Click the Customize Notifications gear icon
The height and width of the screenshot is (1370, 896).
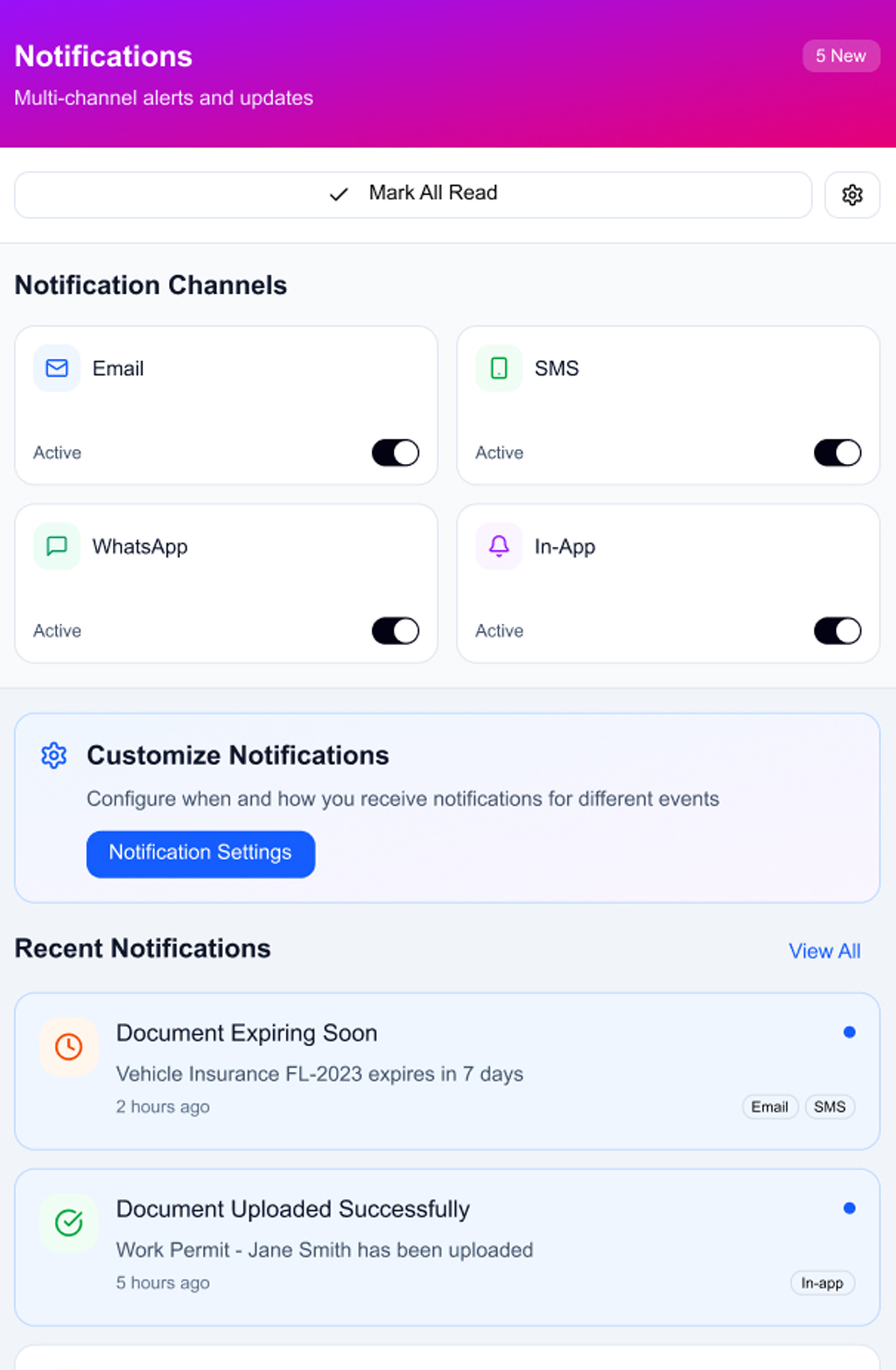click(x=54, y=755)
